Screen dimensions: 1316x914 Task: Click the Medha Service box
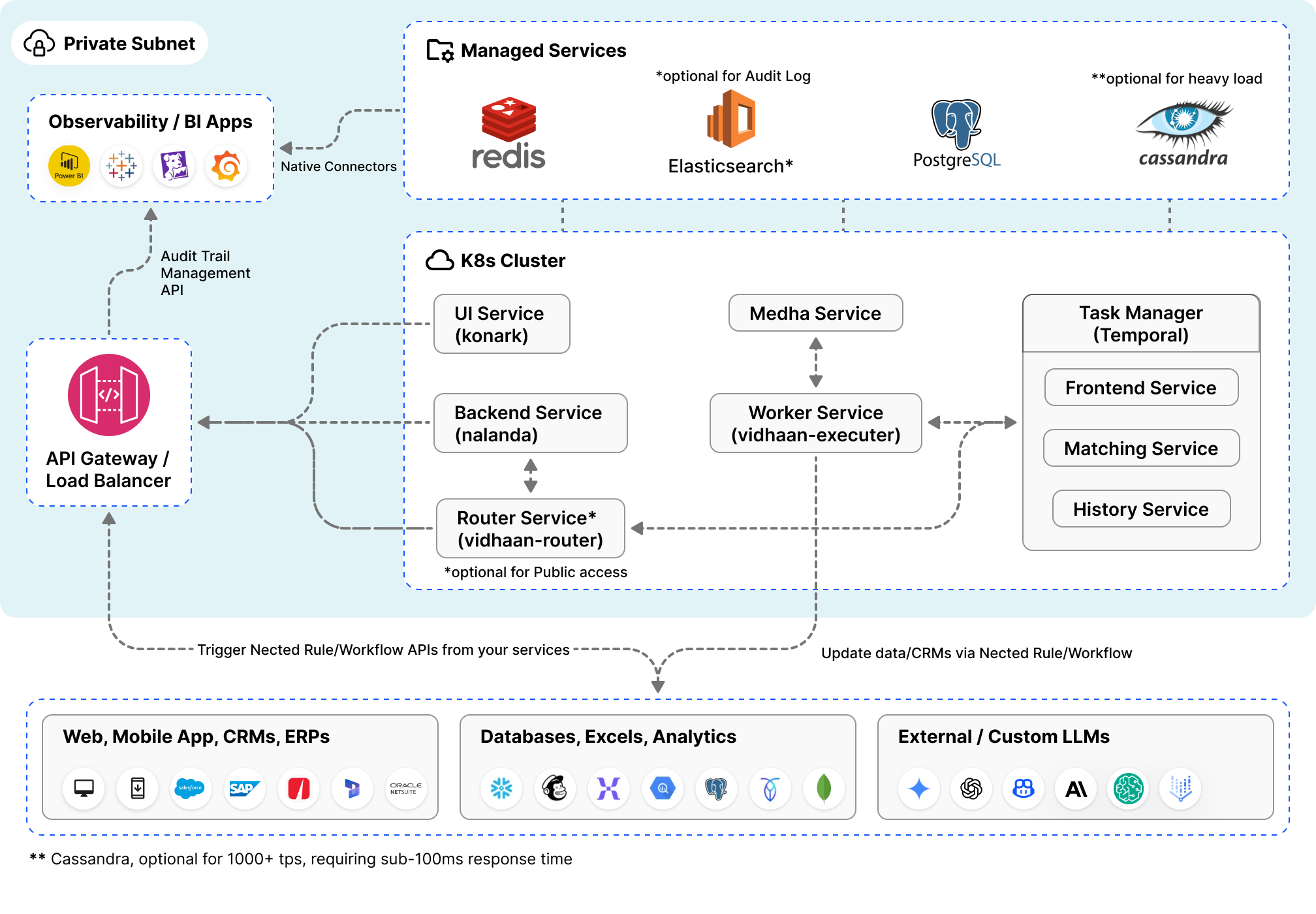click(815, 313)
